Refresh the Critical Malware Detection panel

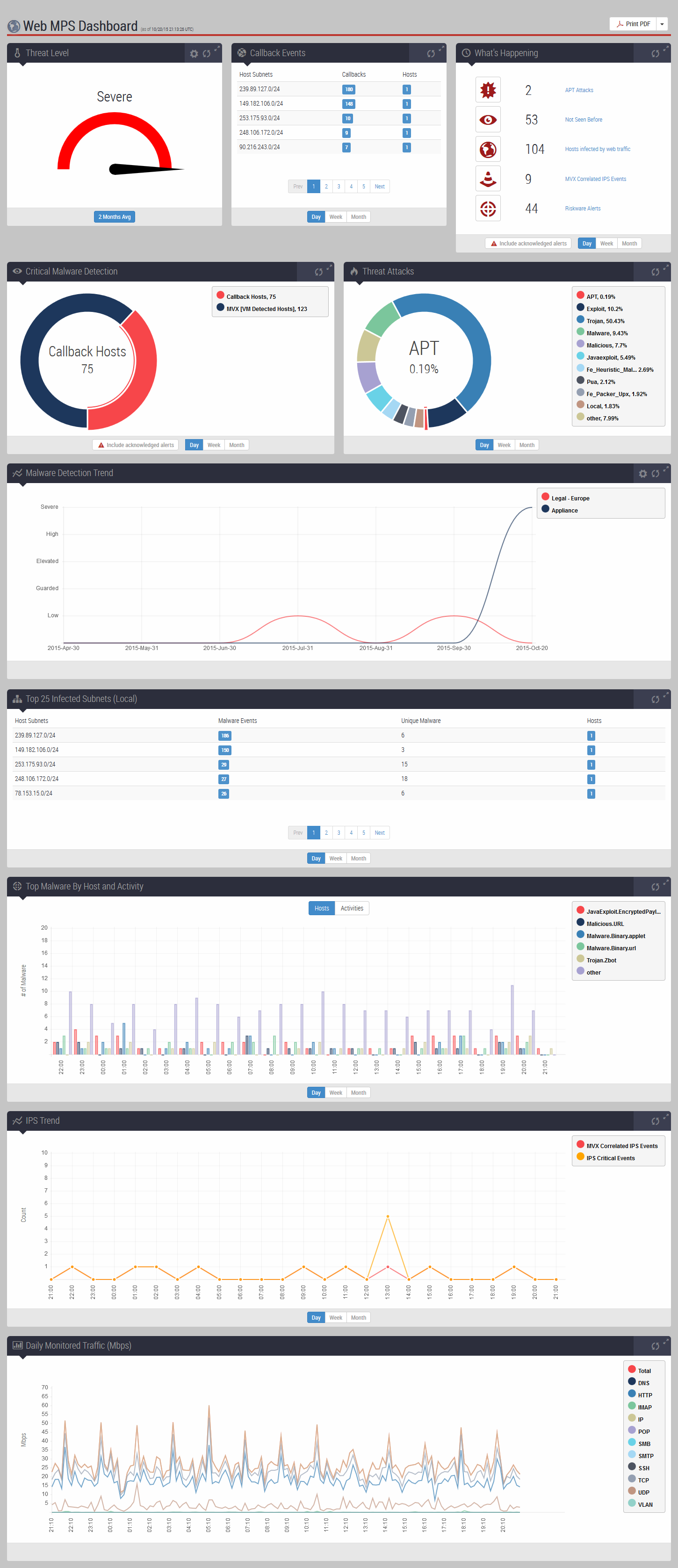[318, 272]
